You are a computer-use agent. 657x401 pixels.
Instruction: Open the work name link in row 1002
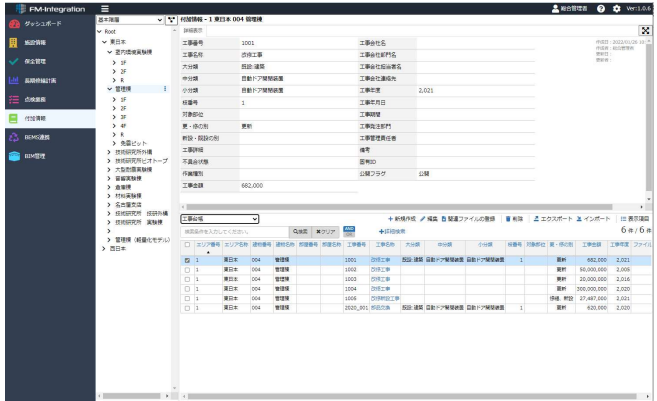(380, 270)
